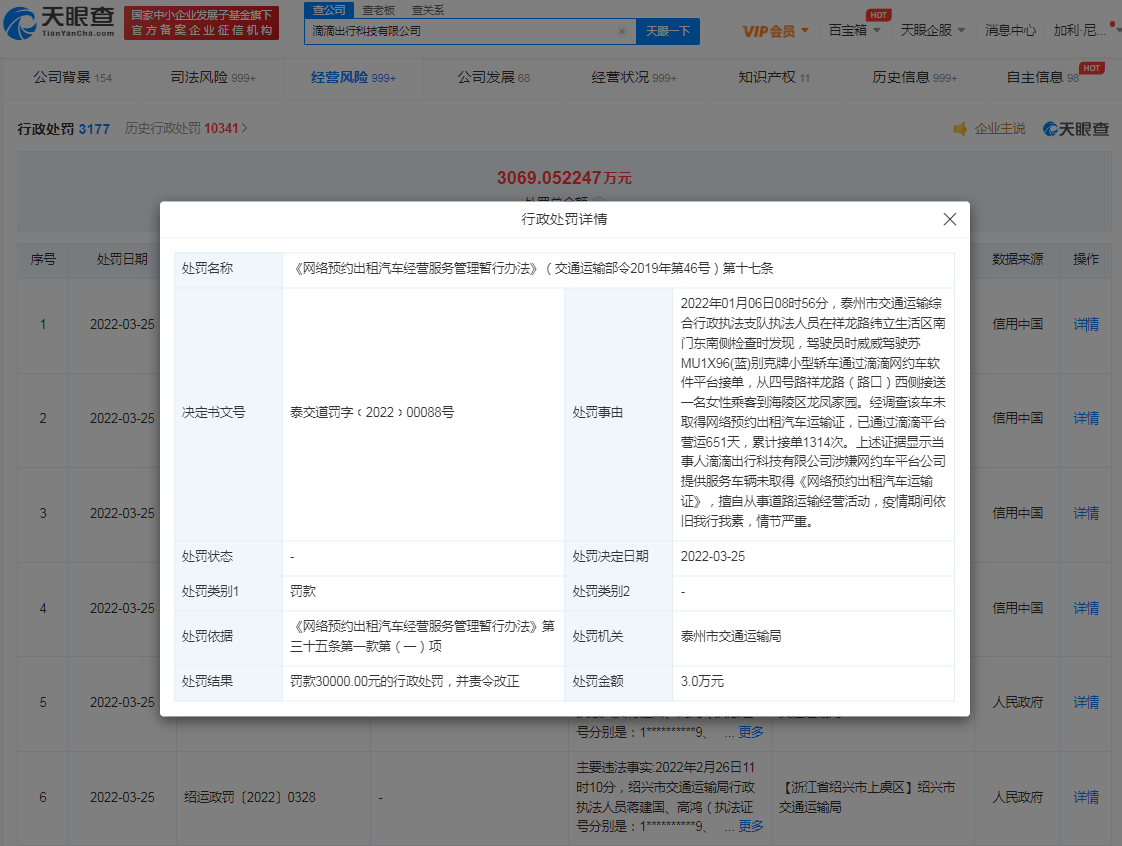Screen dimensions: 1122x846
Task: Click the 数据来源 column header
Action: coord(1018,259)
